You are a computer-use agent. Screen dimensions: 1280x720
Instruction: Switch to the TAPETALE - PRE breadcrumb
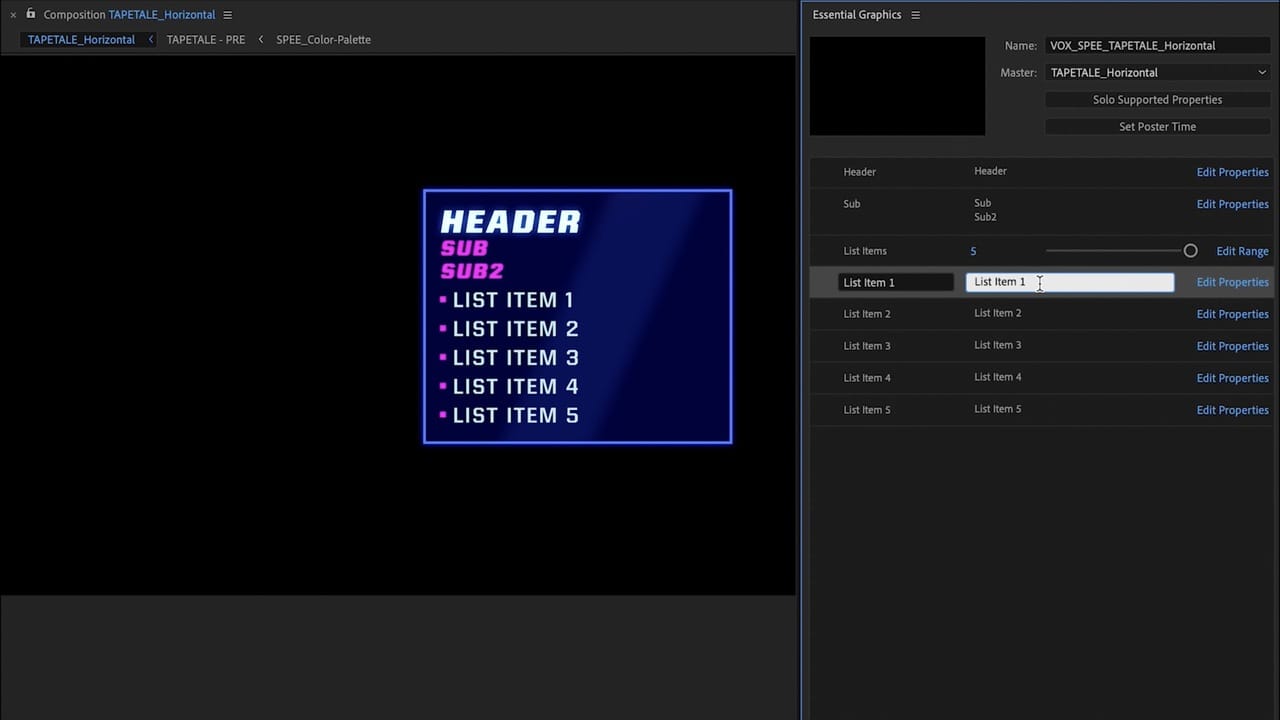(205, 40)
